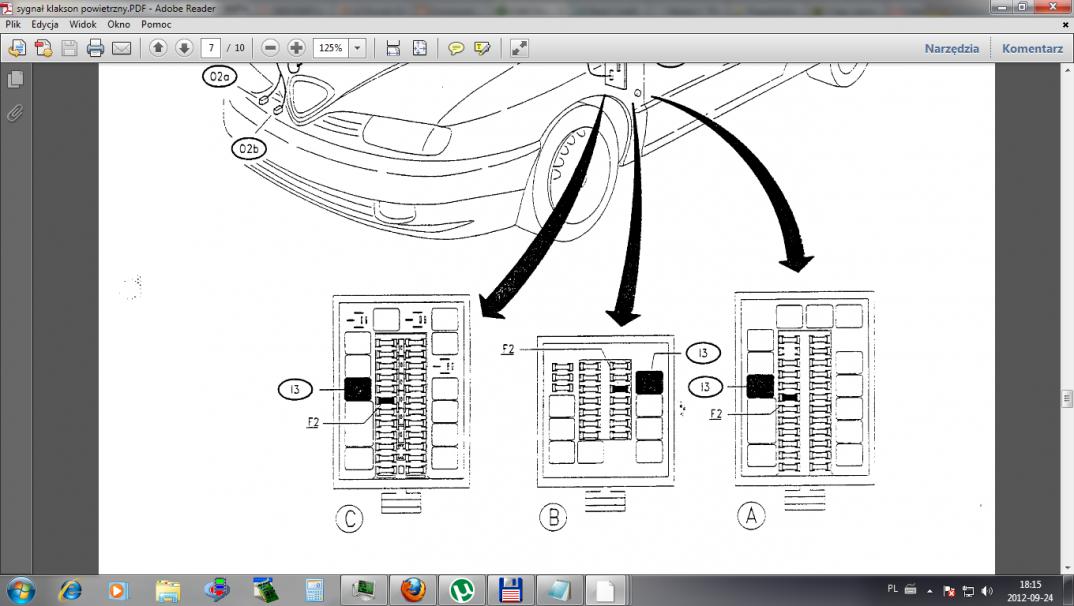Image resolution: width=1074 pixels, height=606 pixels.
Task: Zoom out with the minus button
Action: pos(270,48)
